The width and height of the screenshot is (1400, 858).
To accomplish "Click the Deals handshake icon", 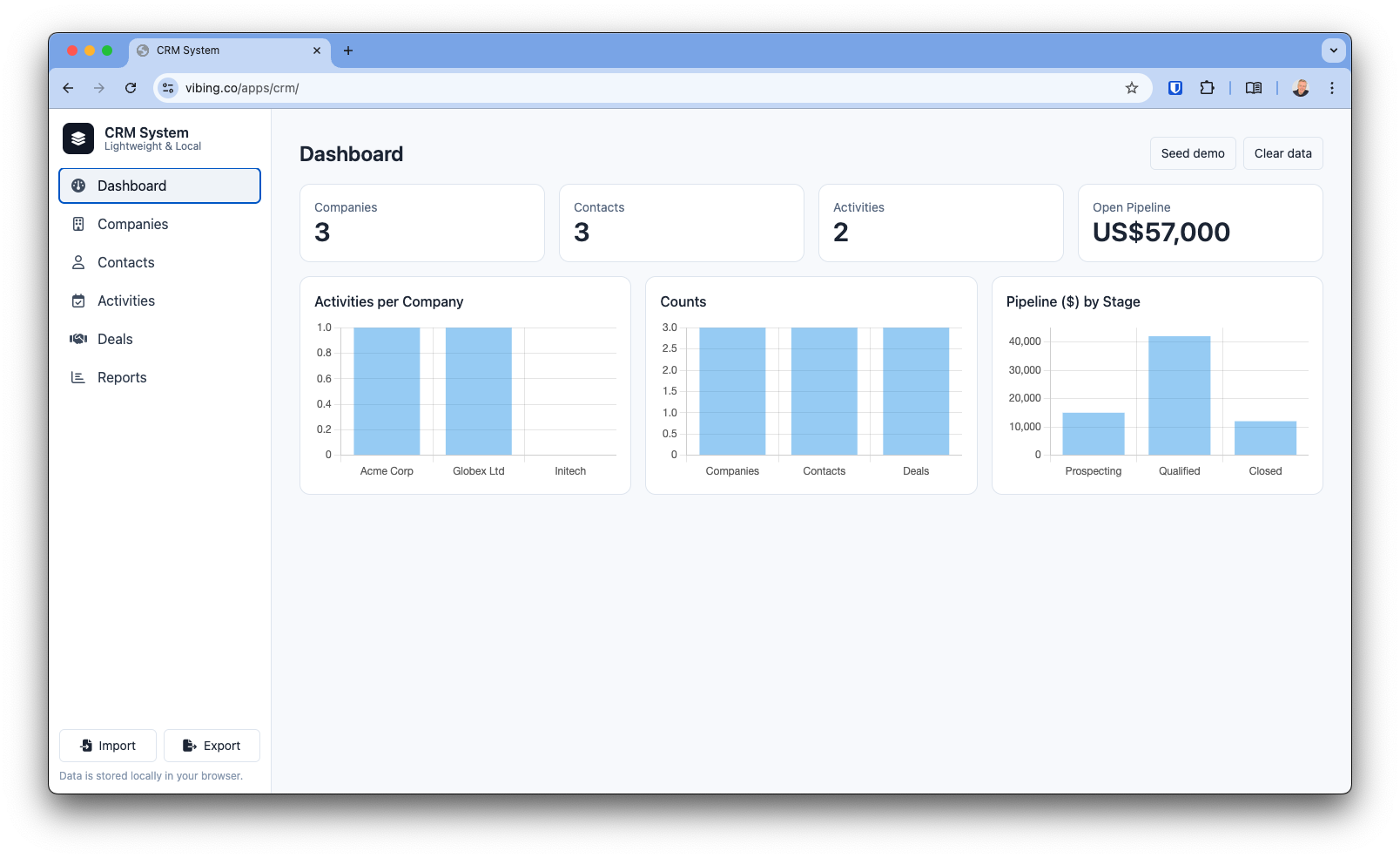I will 78,340.
